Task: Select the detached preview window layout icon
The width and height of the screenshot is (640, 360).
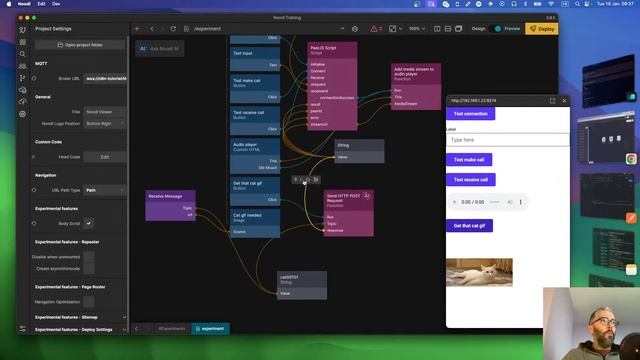Action: pyautogui.click(x=458, y=29)
